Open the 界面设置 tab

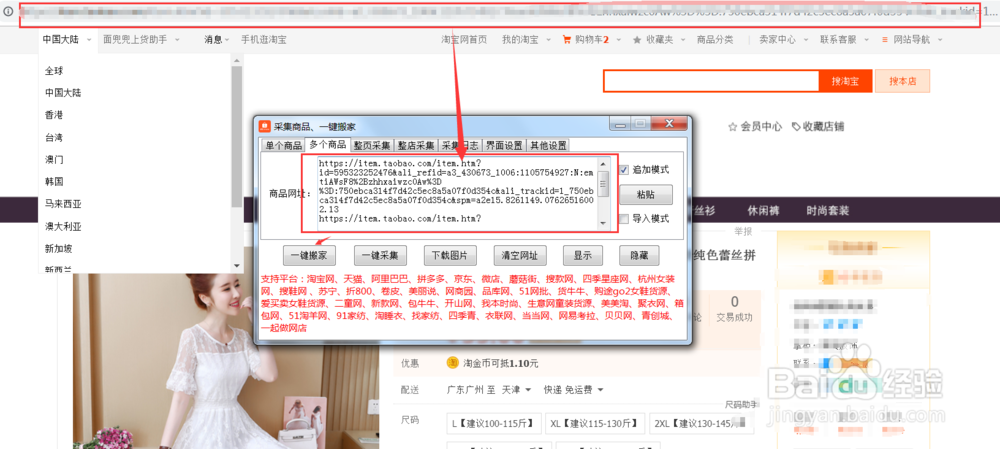(x=504, y=145)
